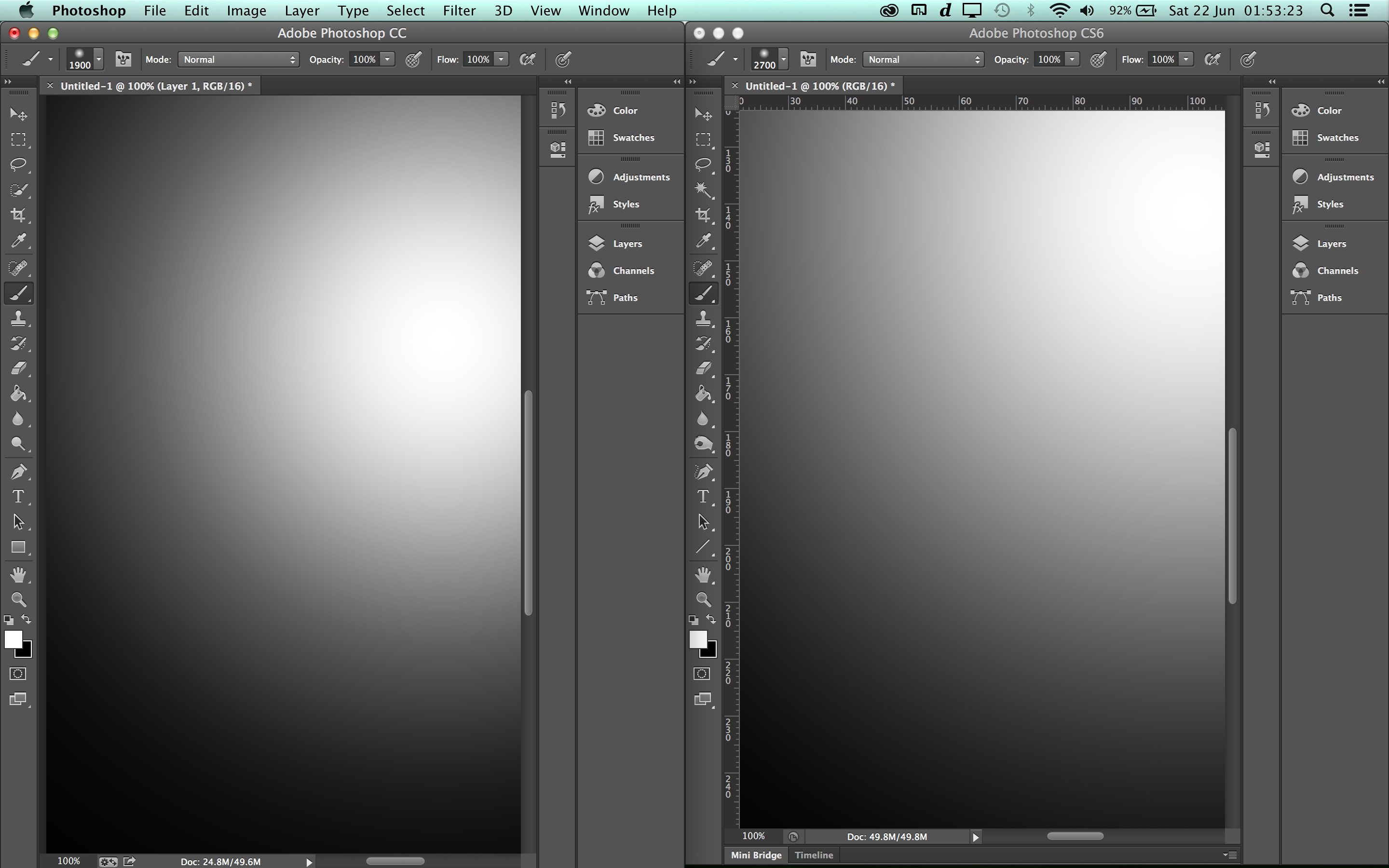Select the Clone Stamp tool in CC

[18, 318]
